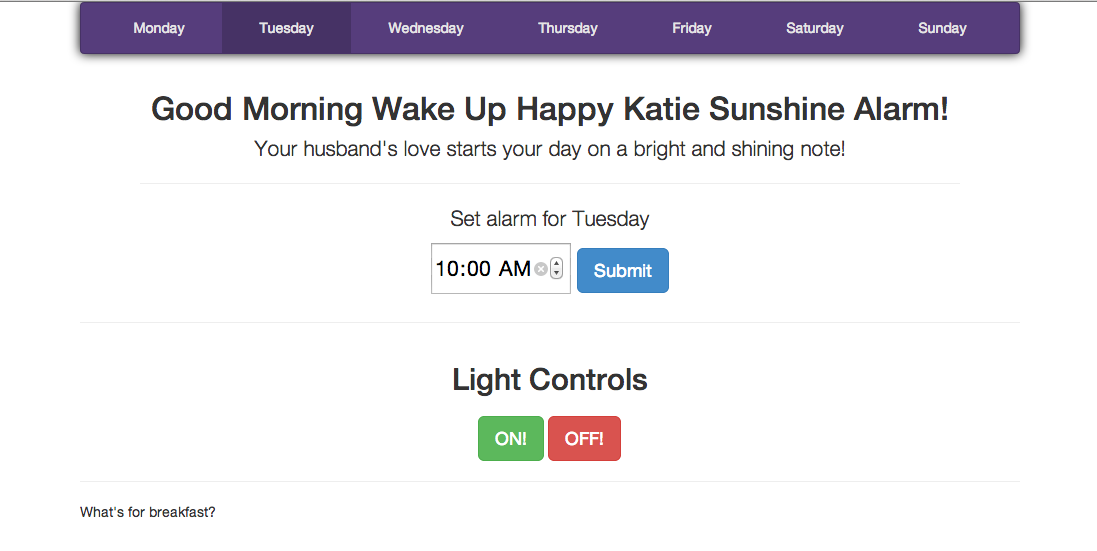
Task: Open Friday in the day navbar
Action: pyautogui.click(x=692, y=28)
